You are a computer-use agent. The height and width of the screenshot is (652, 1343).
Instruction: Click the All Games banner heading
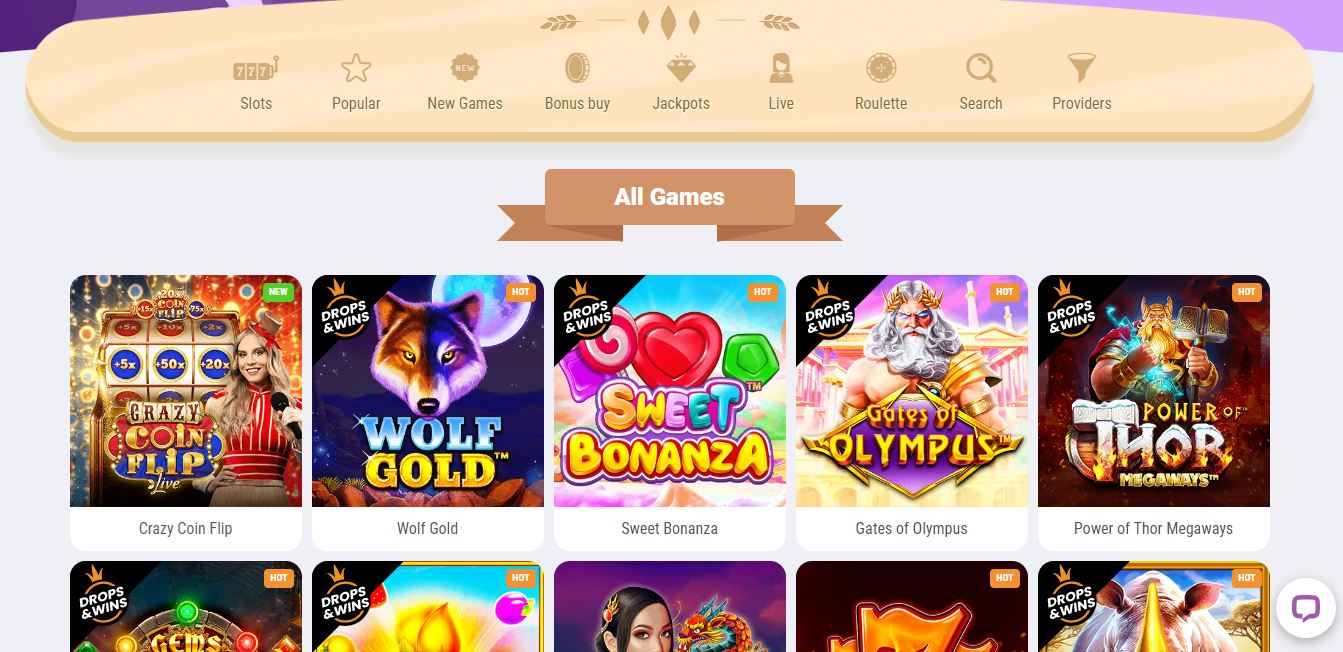pos(670,197)
